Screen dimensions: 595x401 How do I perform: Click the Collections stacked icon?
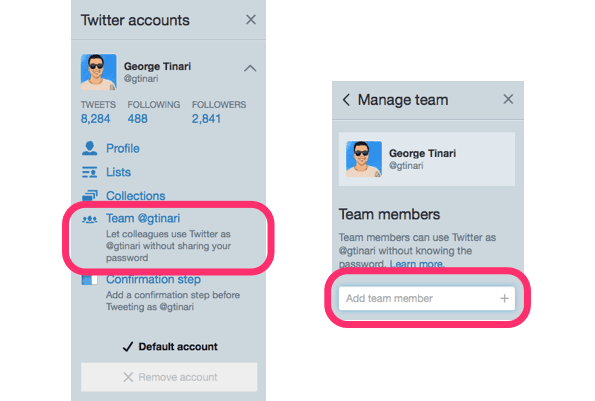point(90,195)
